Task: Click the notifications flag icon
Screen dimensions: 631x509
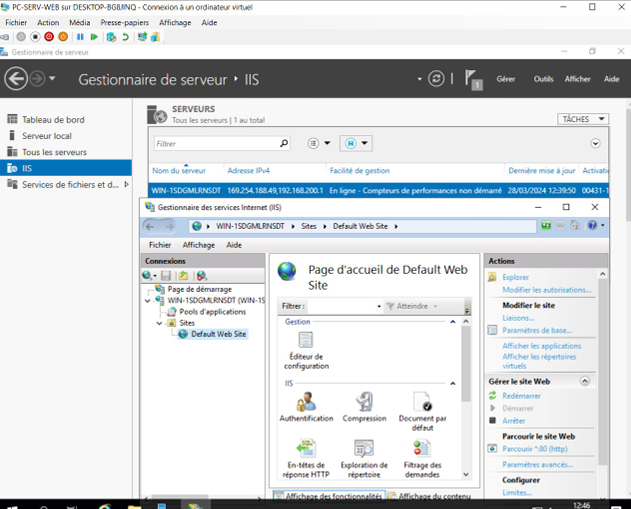Action: coord(474,79)
